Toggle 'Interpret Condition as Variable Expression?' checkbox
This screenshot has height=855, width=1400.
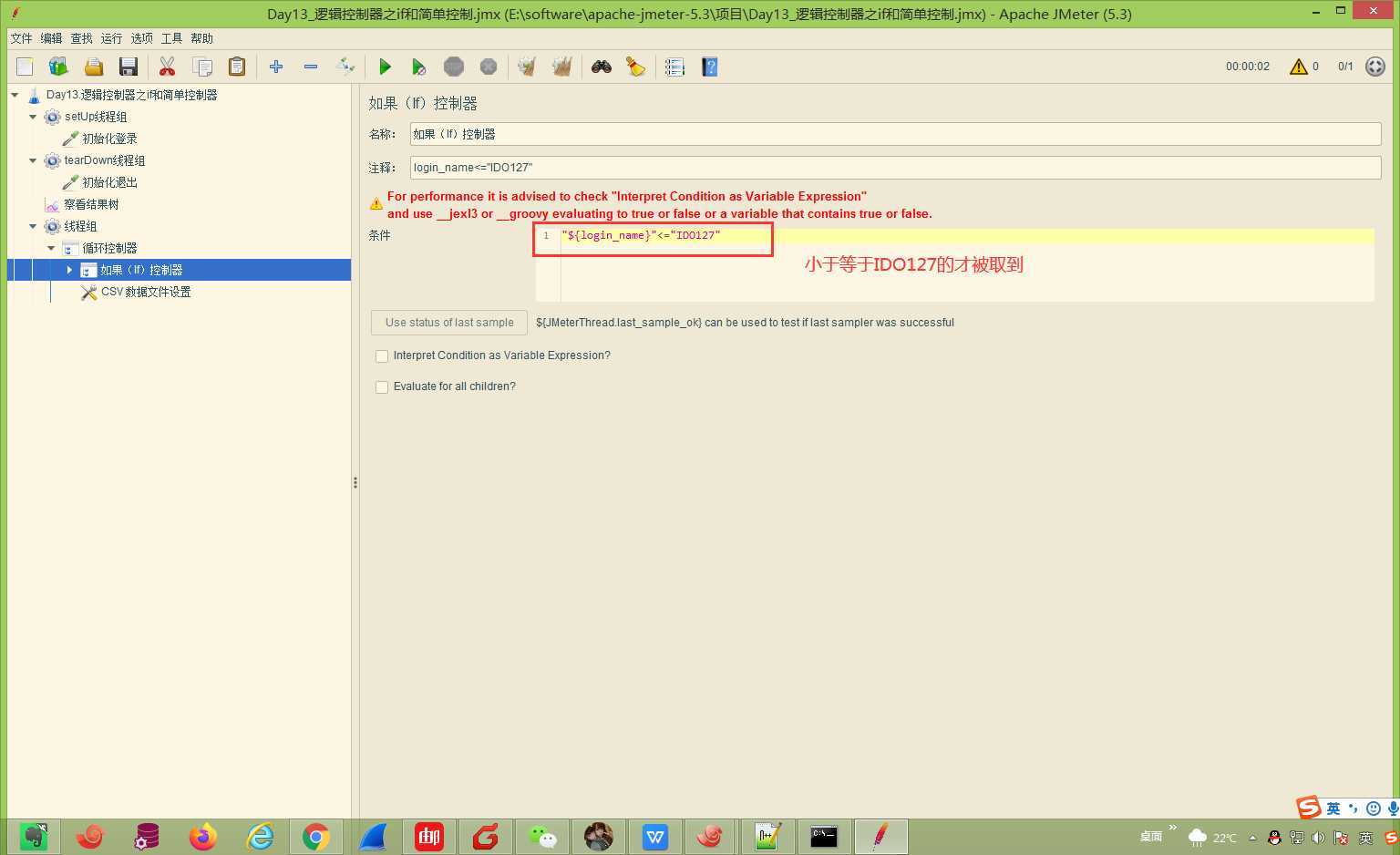pyautogui.click(x=382, y=355)
